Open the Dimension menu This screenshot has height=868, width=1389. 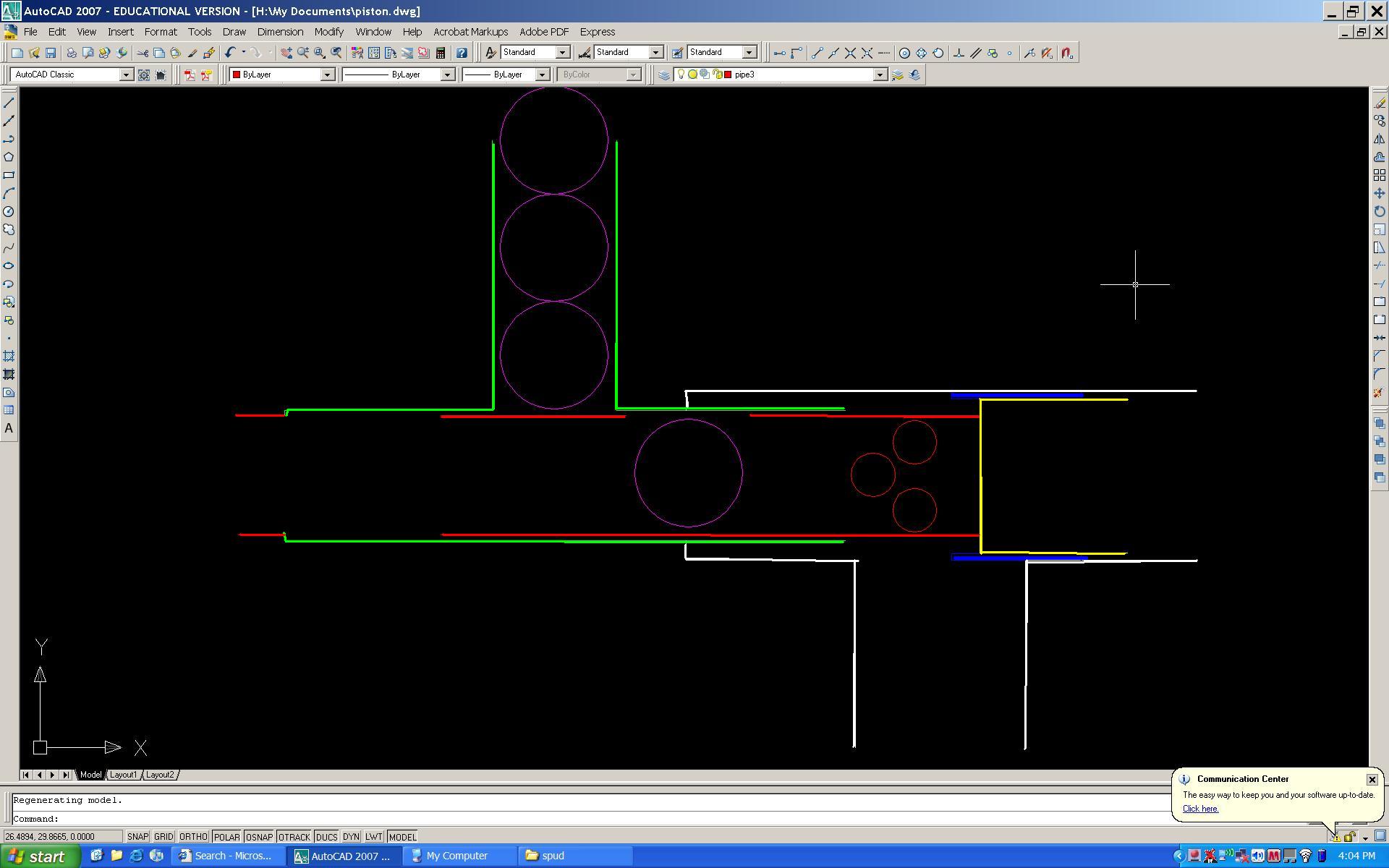tap(280, 32)
